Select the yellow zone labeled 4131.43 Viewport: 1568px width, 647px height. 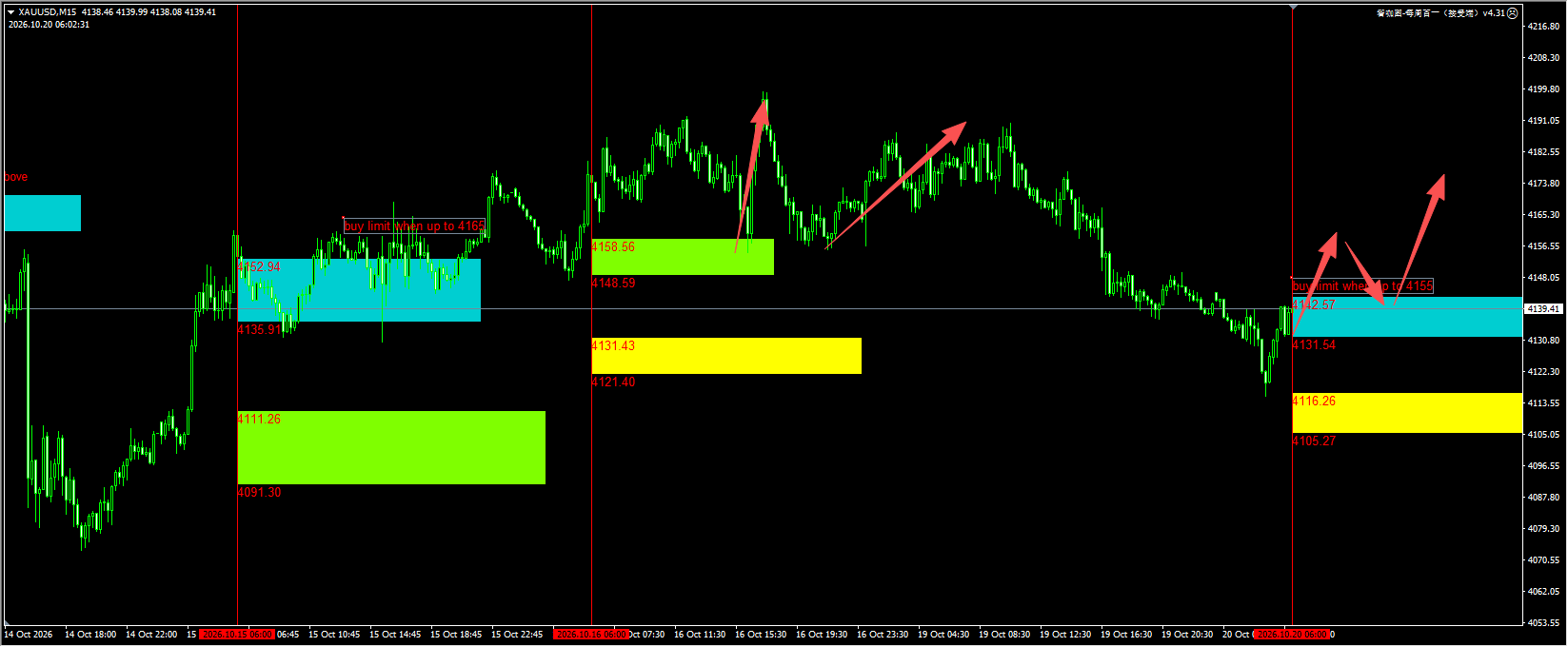tap(726, 356)
